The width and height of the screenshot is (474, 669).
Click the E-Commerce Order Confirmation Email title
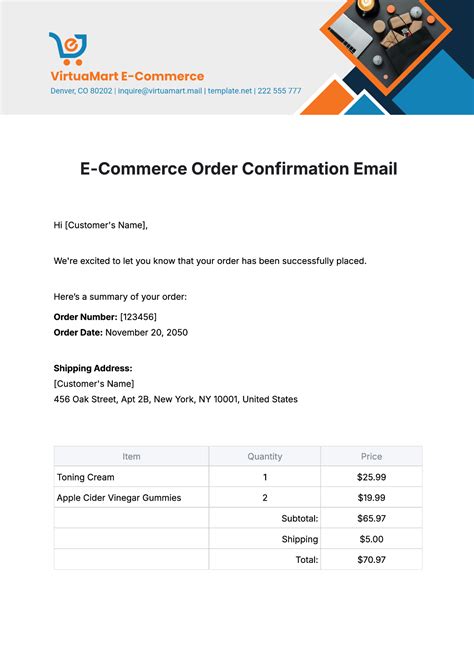(238, 169)
